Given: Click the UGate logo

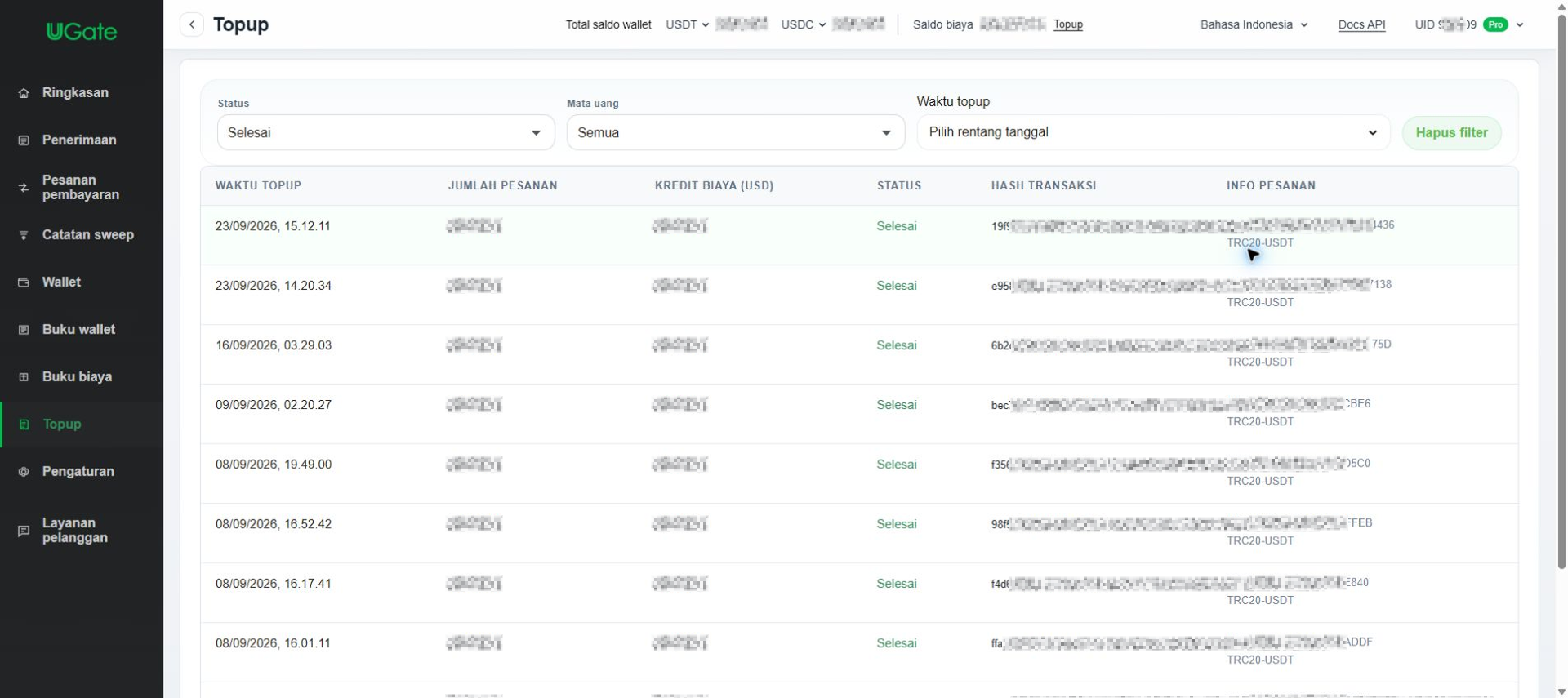Looking at the screenshot, I should 82,32.
